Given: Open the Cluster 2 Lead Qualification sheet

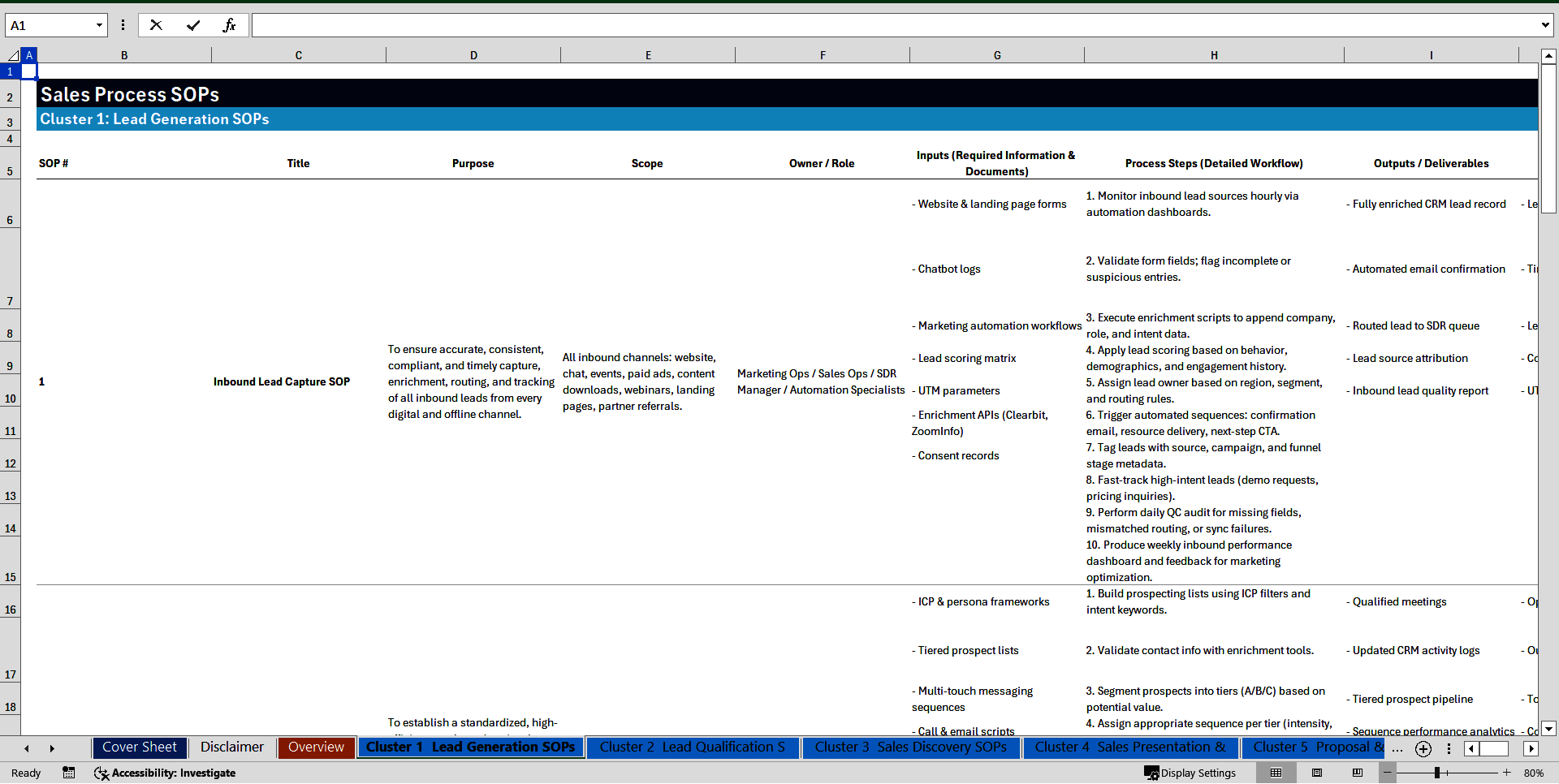Looking at the screenshot, I should (692, 747).
